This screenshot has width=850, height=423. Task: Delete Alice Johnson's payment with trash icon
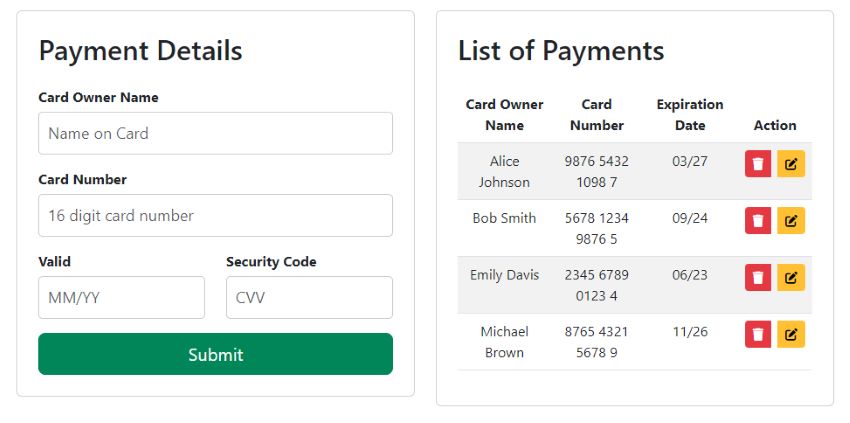(758, 164)
